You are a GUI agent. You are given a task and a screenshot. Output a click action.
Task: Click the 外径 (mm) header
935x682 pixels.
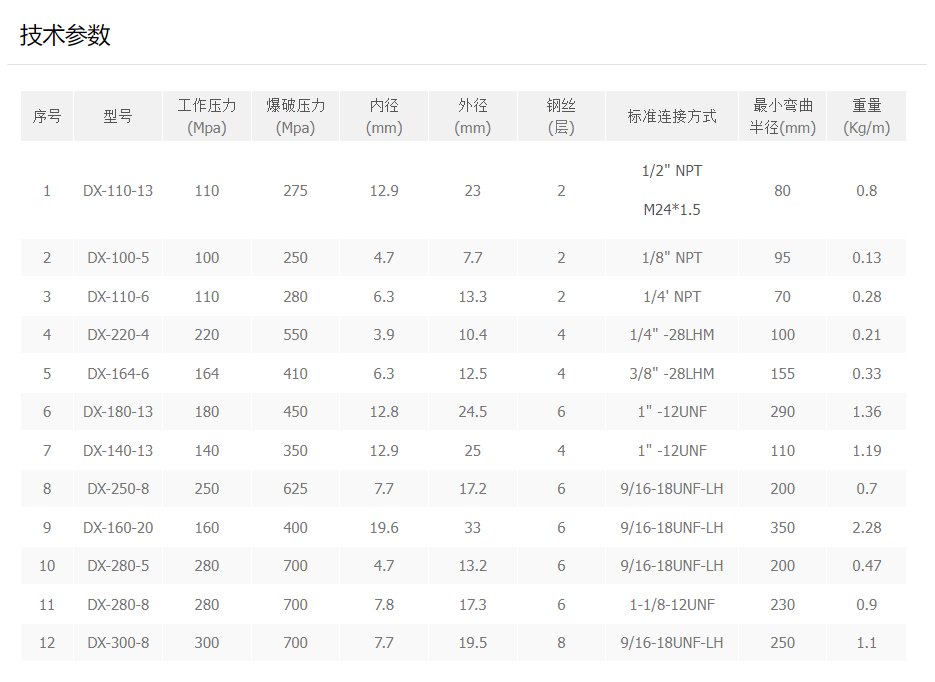[473, 116]
